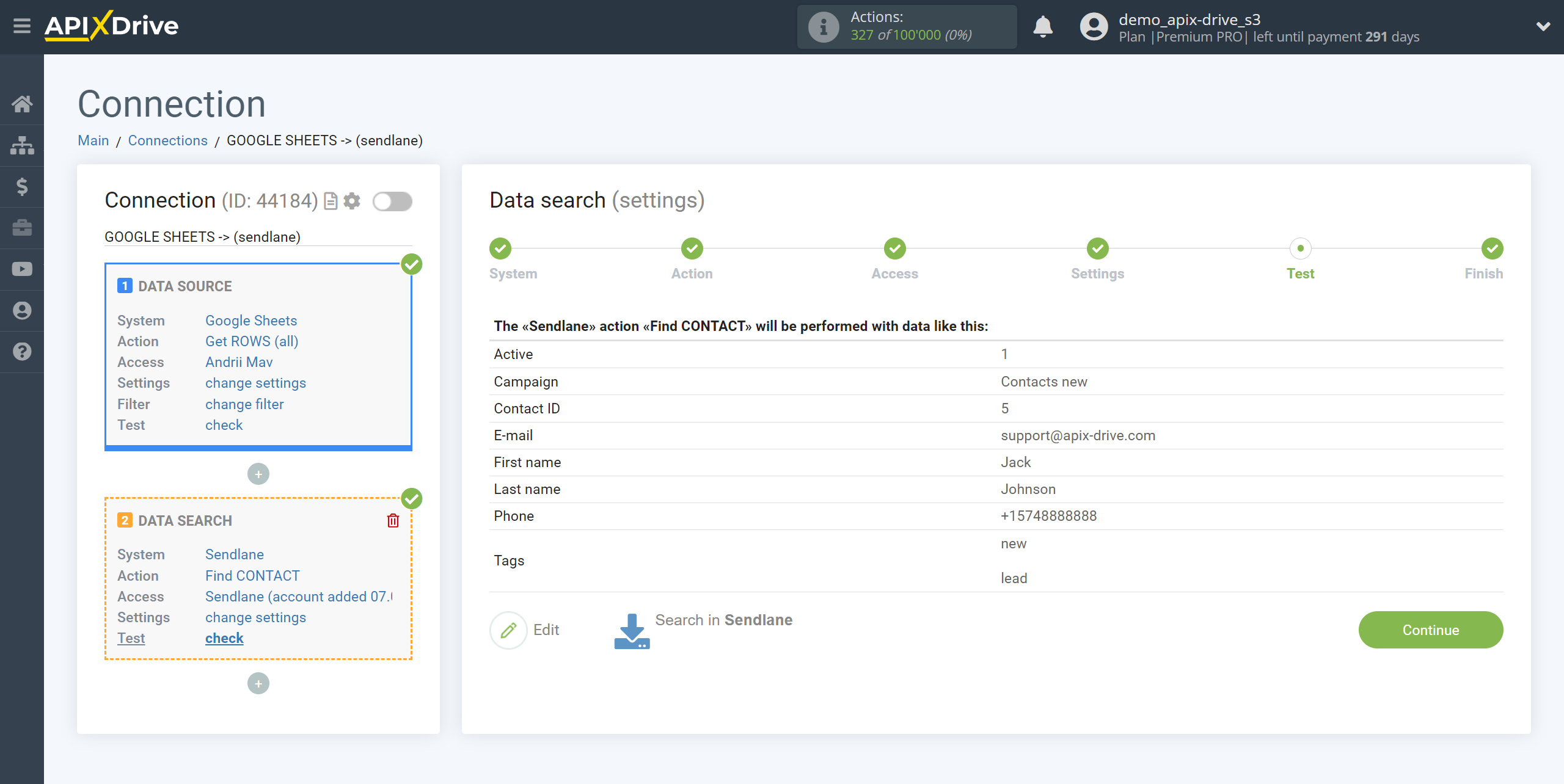The image size is (1564, 784).
Task: Go to the Action step
Action: tap(692, 249)
